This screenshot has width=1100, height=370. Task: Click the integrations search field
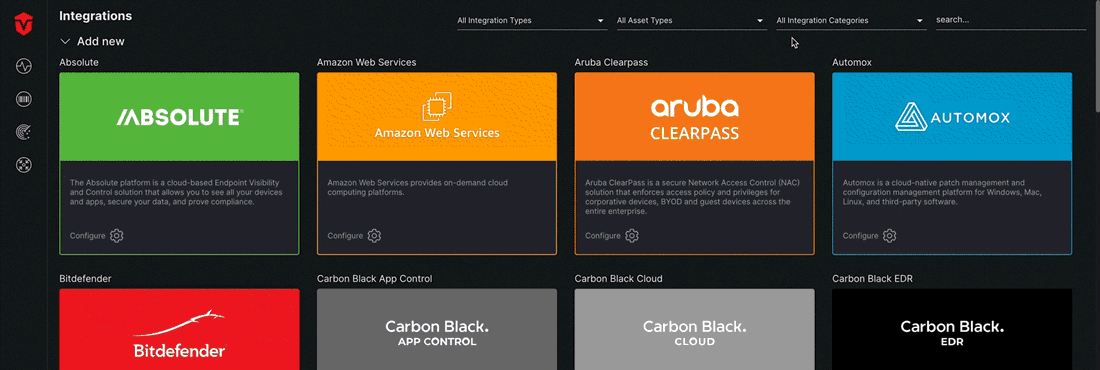tap(1010, 20)
